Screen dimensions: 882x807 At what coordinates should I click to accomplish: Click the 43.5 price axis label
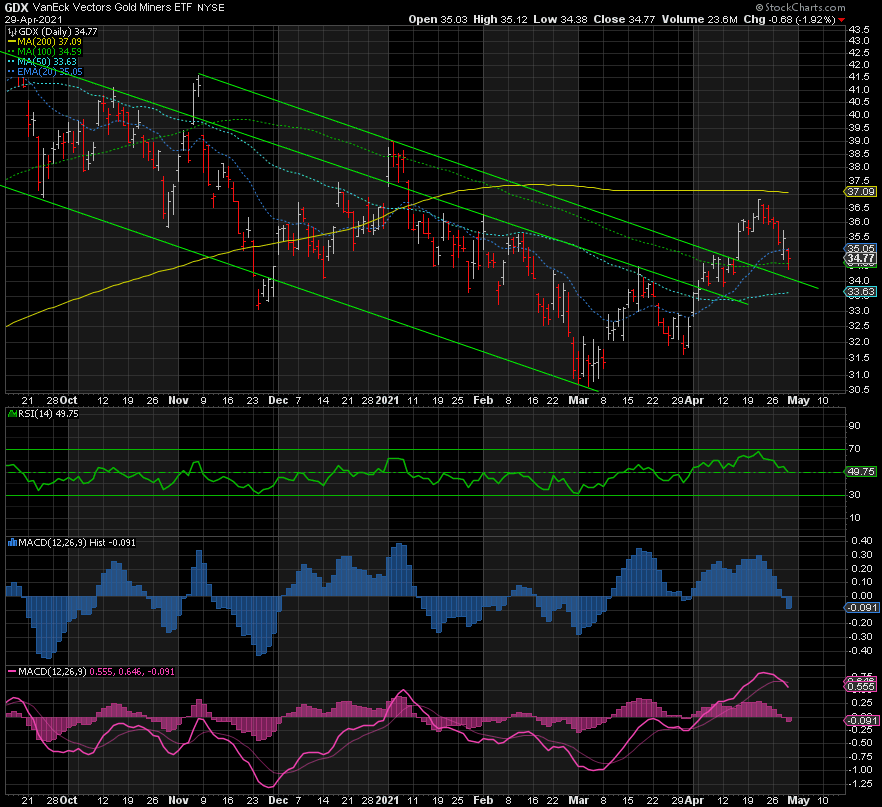858,29
